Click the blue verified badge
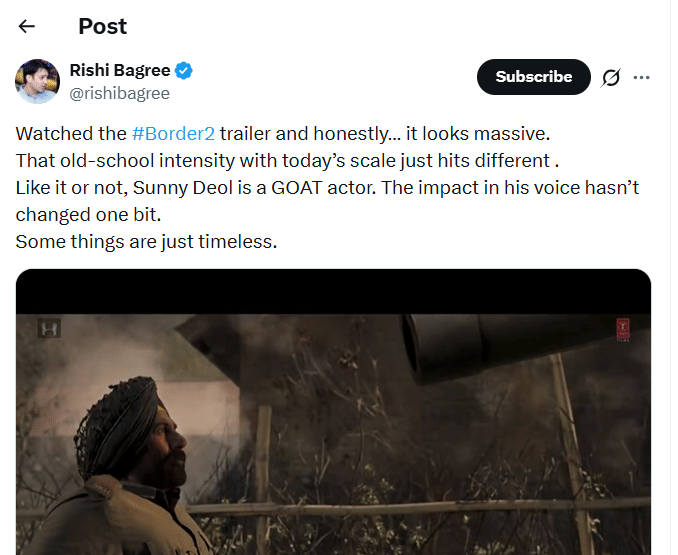The image size is (678, 555). click(x=185, y=70)
